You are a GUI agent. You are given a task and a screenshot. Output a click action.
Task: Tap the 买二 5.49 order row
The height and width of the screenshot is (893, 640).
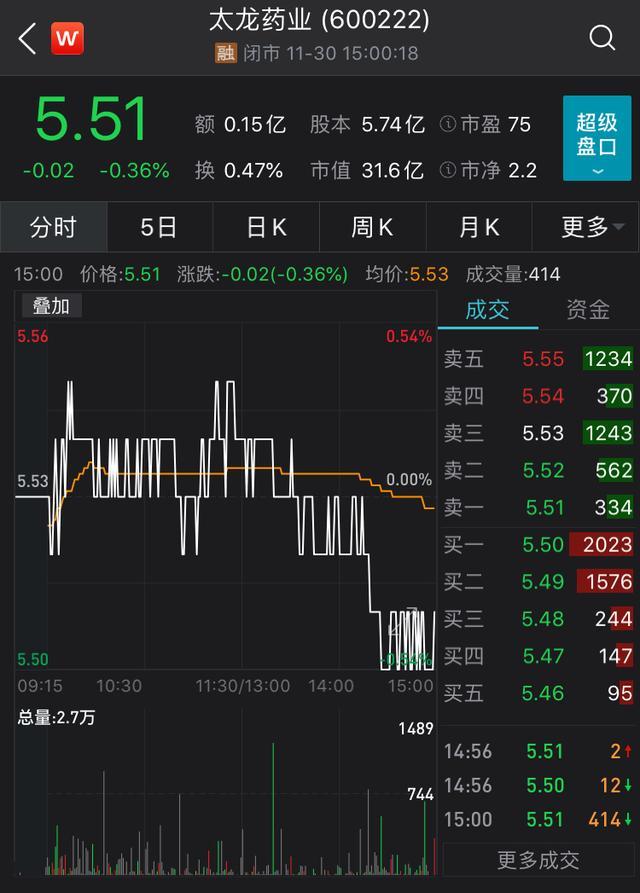(538, 581)
